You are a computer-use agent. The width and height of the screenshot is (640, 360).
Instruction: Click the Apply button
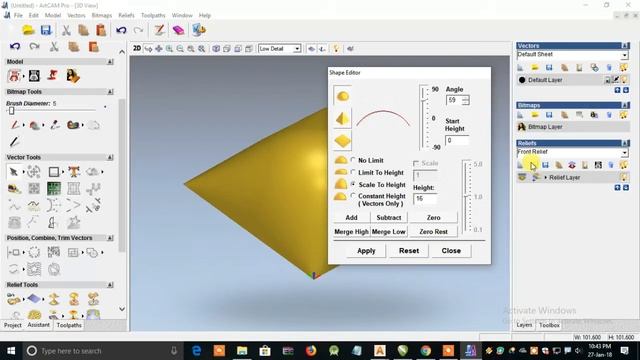click(366, 251)
